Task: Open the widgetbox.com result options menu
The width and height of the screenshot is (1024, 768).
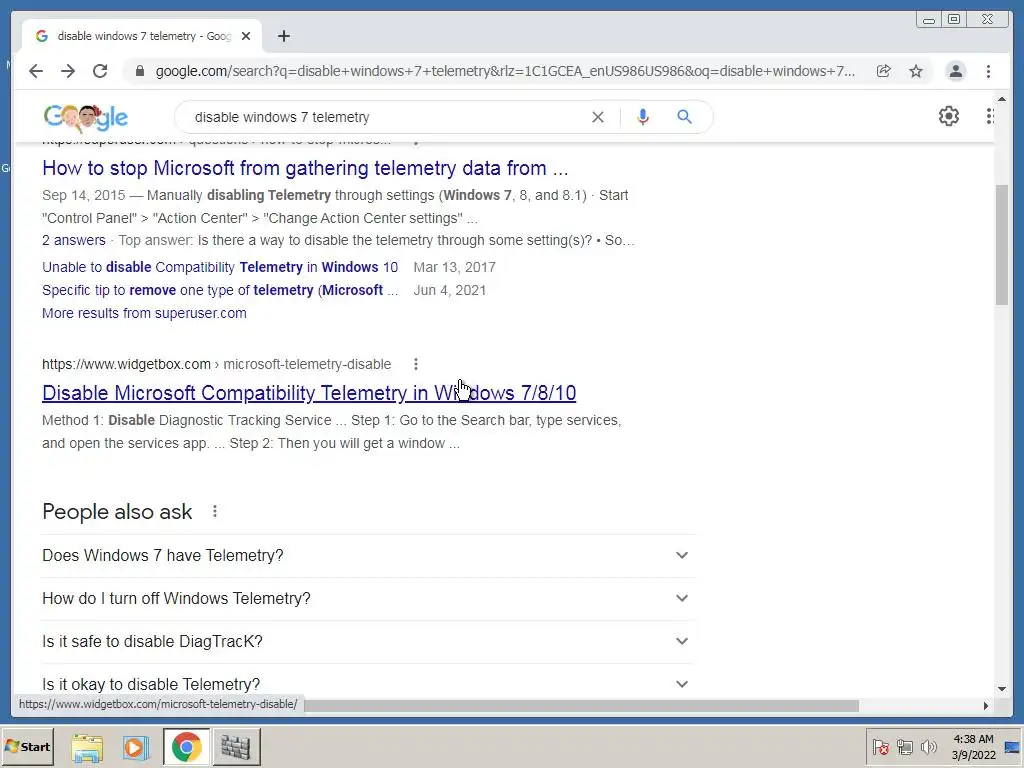Action: point(415,364)
